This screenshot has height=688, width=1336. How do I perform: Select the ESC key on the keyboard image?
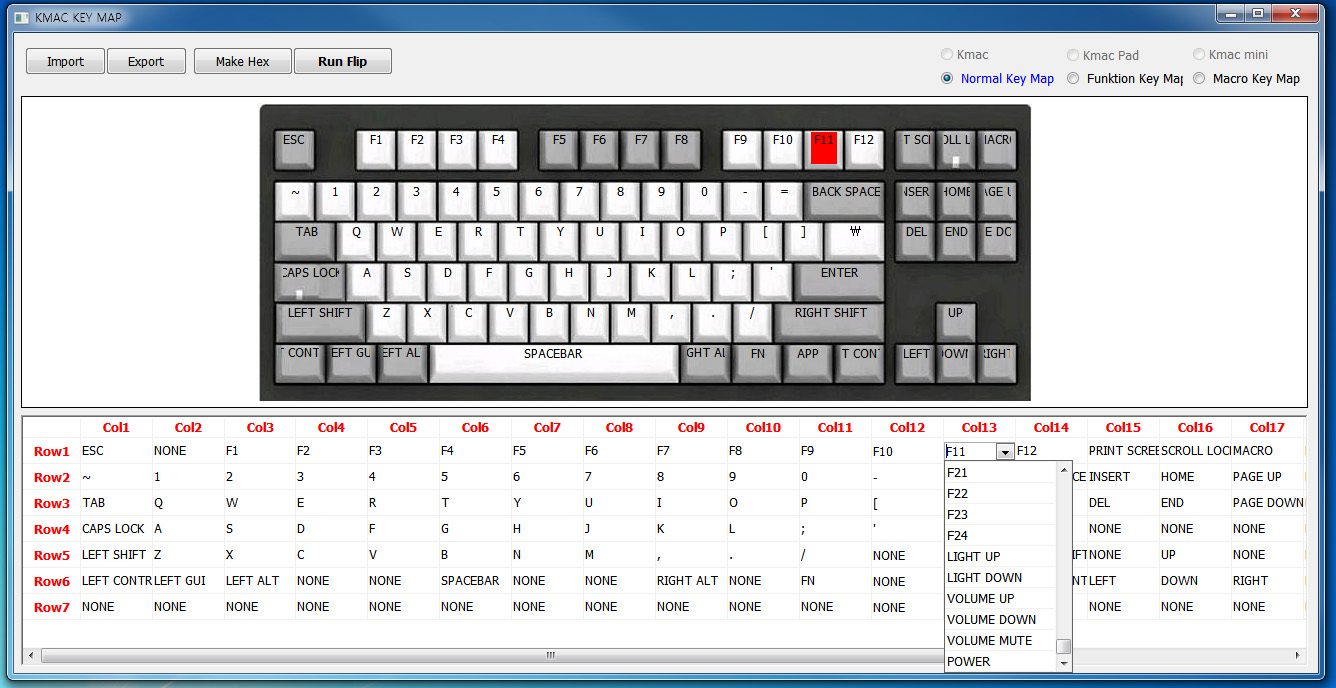click(294, 149)
